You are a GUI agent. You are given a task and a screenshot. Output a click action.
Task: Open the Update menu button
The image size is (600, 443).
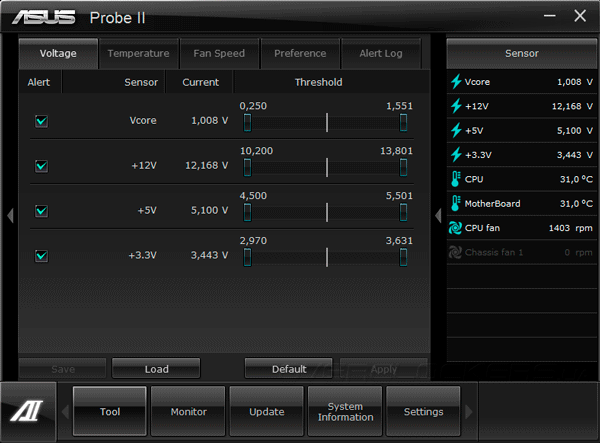point(267,411)
